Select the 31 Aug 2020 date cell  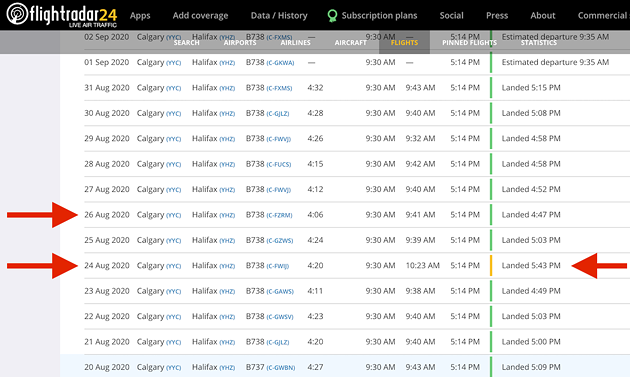click(106, 88)
